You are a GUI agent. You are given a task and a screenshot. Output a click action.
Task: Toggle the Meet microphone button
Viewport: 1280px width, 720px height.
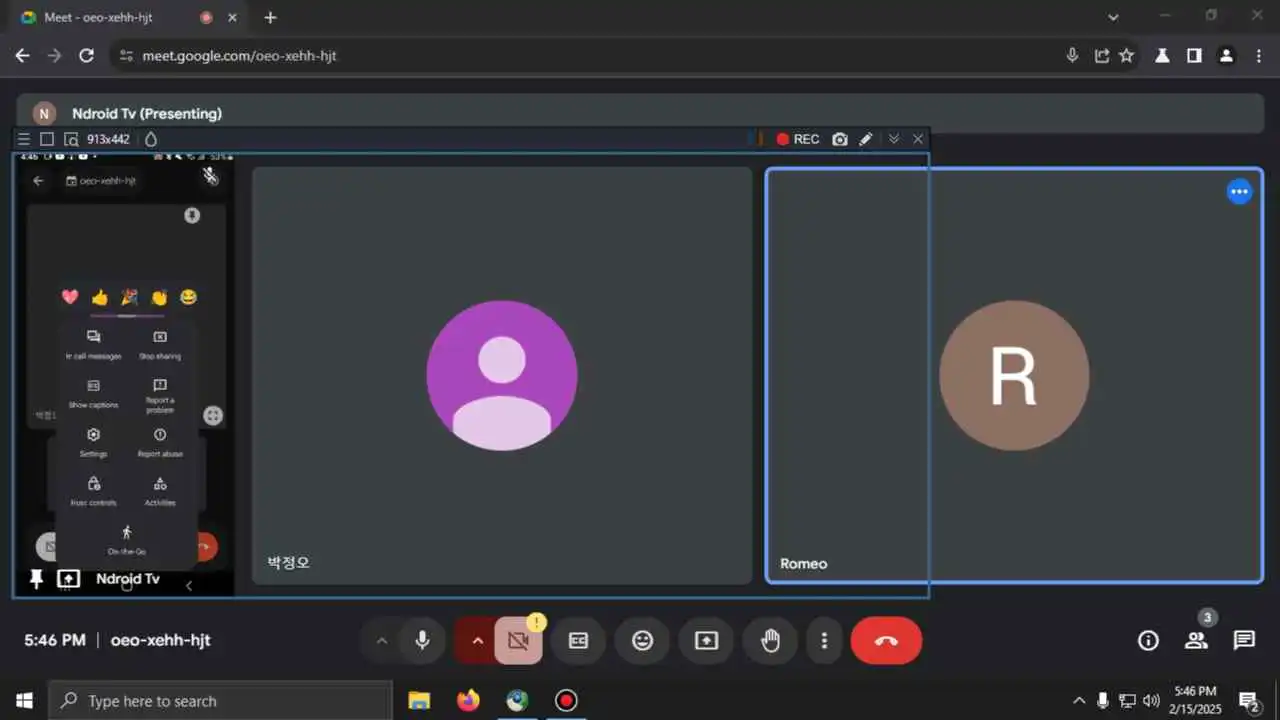(422, 641)
